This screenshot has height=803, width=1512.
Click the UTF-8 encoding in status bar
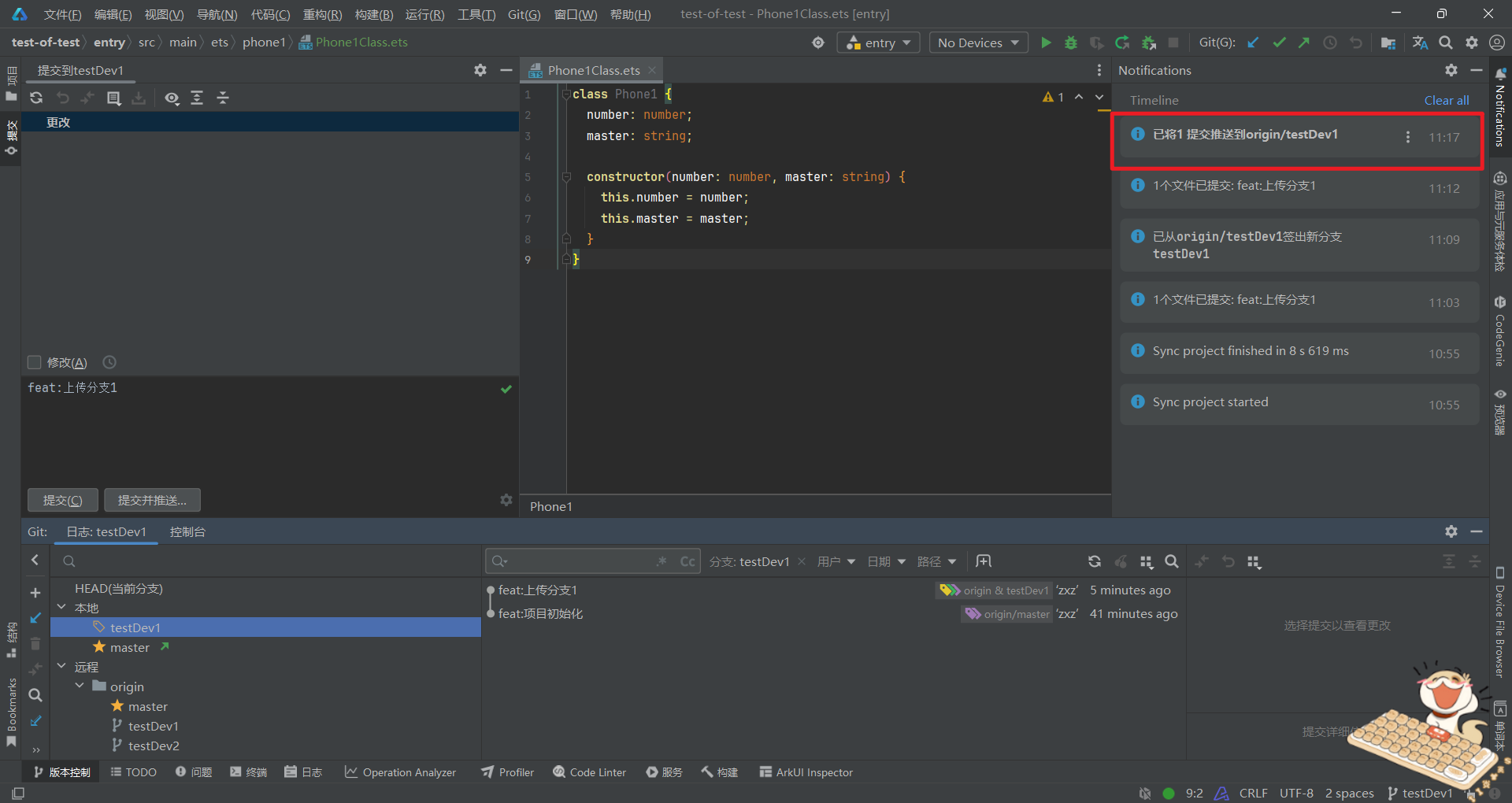point(1296,793)
